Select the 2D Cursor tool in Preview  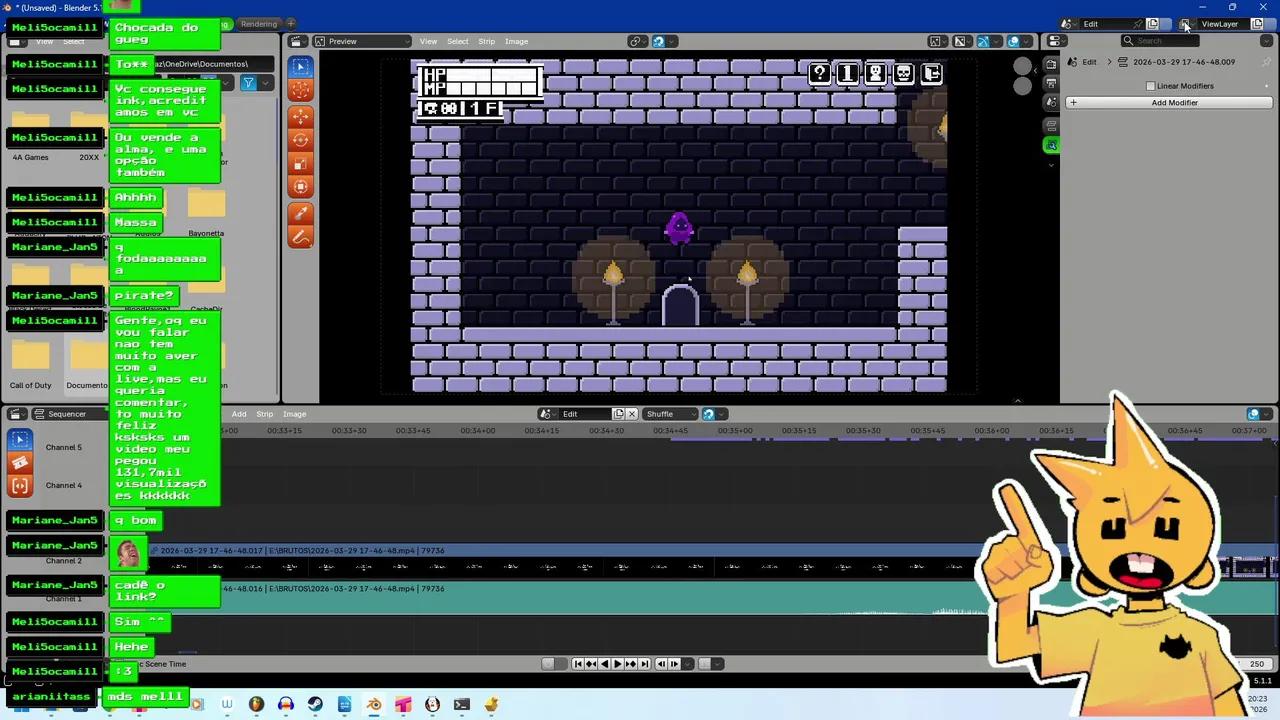point(300,91)
